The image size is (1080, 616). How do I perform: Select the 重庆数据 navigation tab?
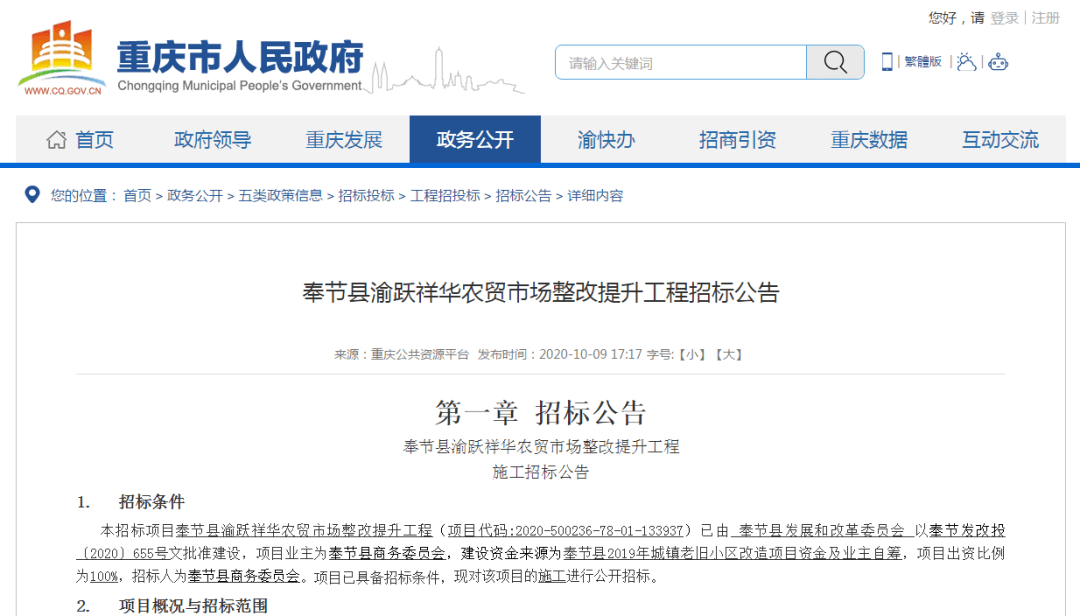(869, 140)
